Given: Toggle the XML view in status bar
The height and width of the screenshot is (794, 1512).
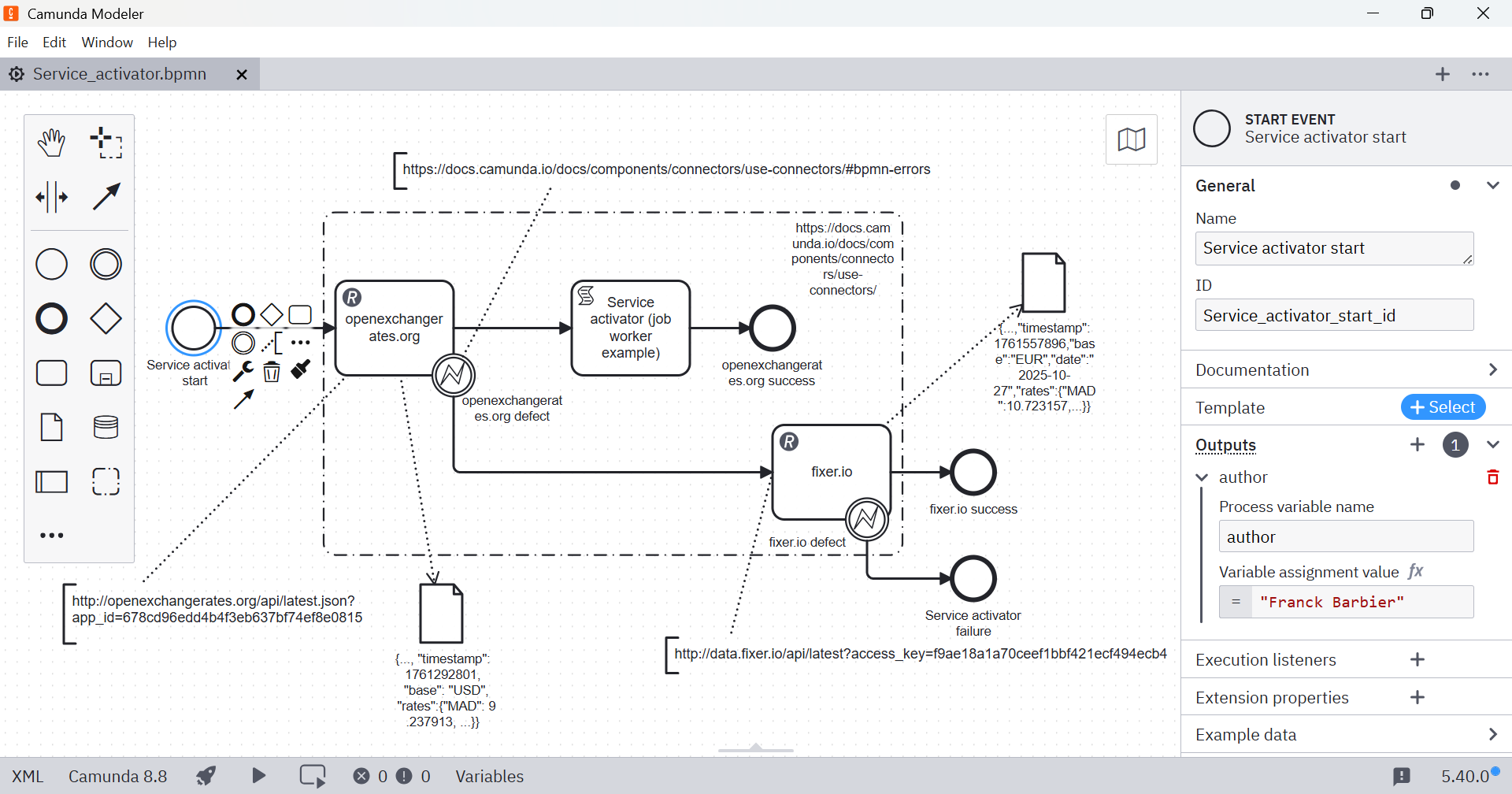Looking at the screenshot, I should click(x=28, y=776).
